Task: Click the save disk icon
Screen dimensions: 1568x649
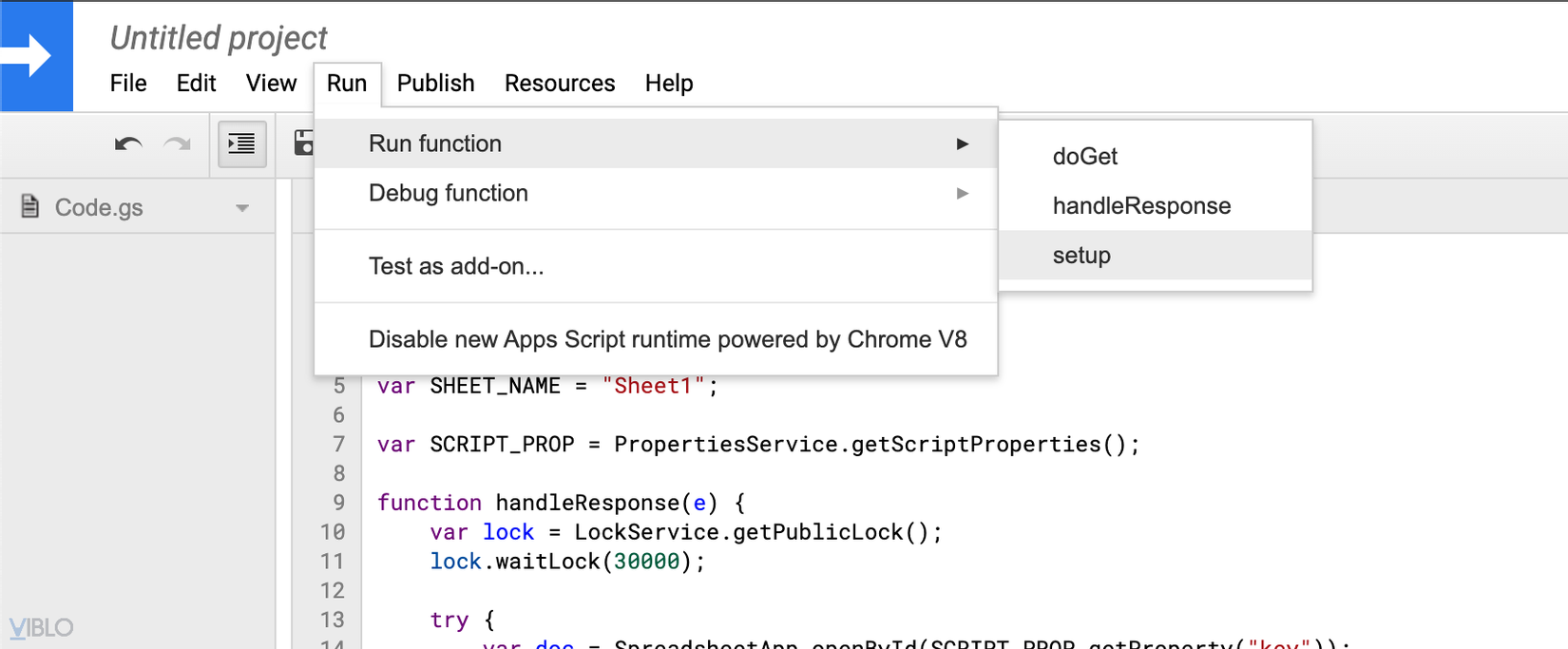Action: pyautogui.click(x=304, y=143)
